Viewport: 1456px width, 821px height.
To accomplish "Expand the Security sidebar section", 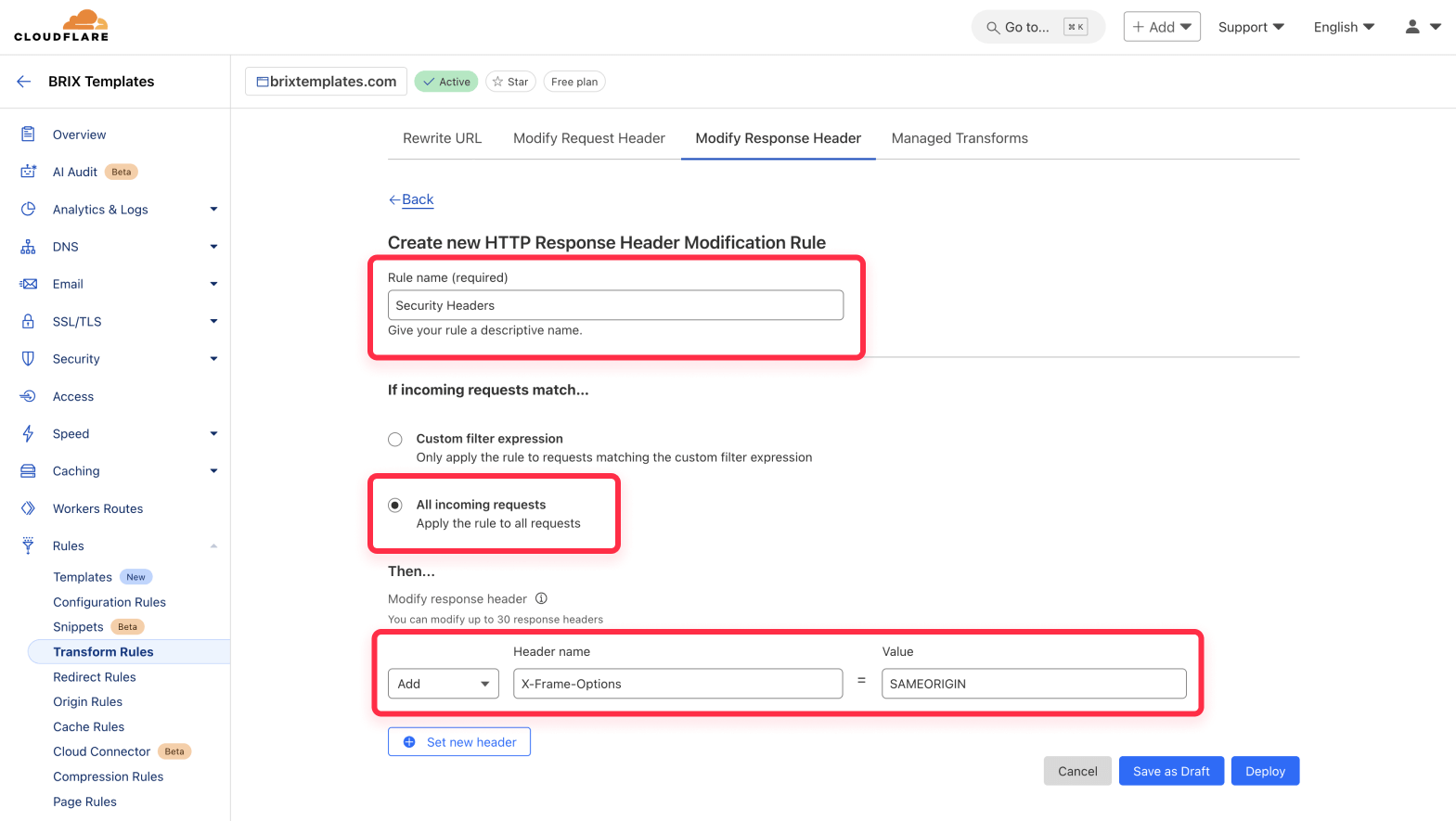I will pyautogui.click(x=213, y=359).
